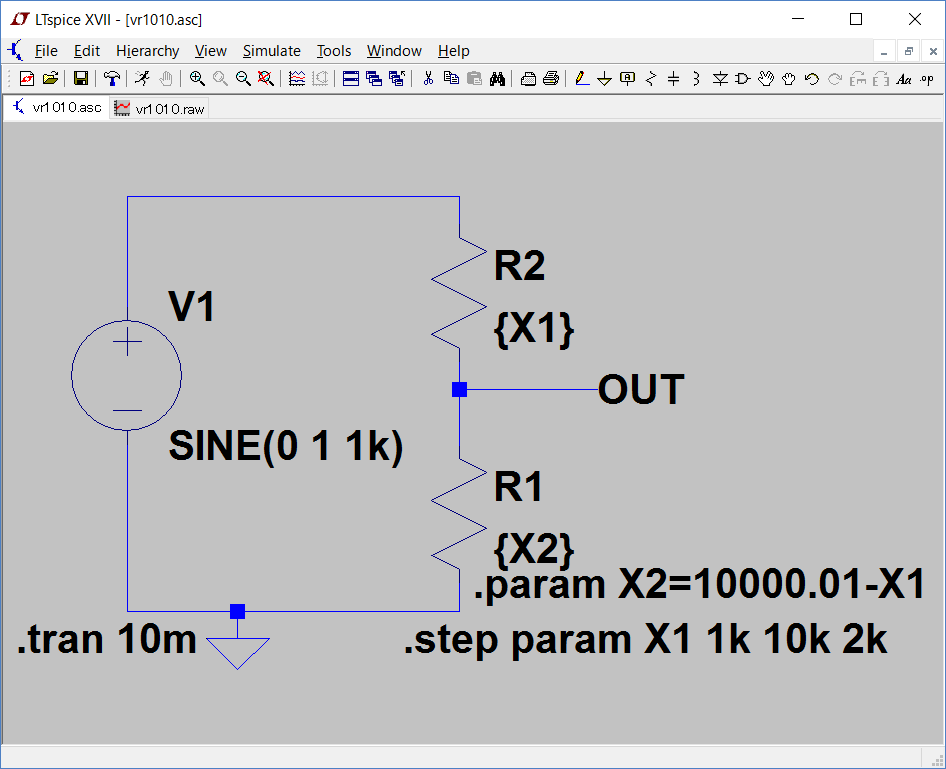Select the Draw Wire pencil tool
This screenshot has width=946, height=769.
pyautogui.click(x=581, y=78)
